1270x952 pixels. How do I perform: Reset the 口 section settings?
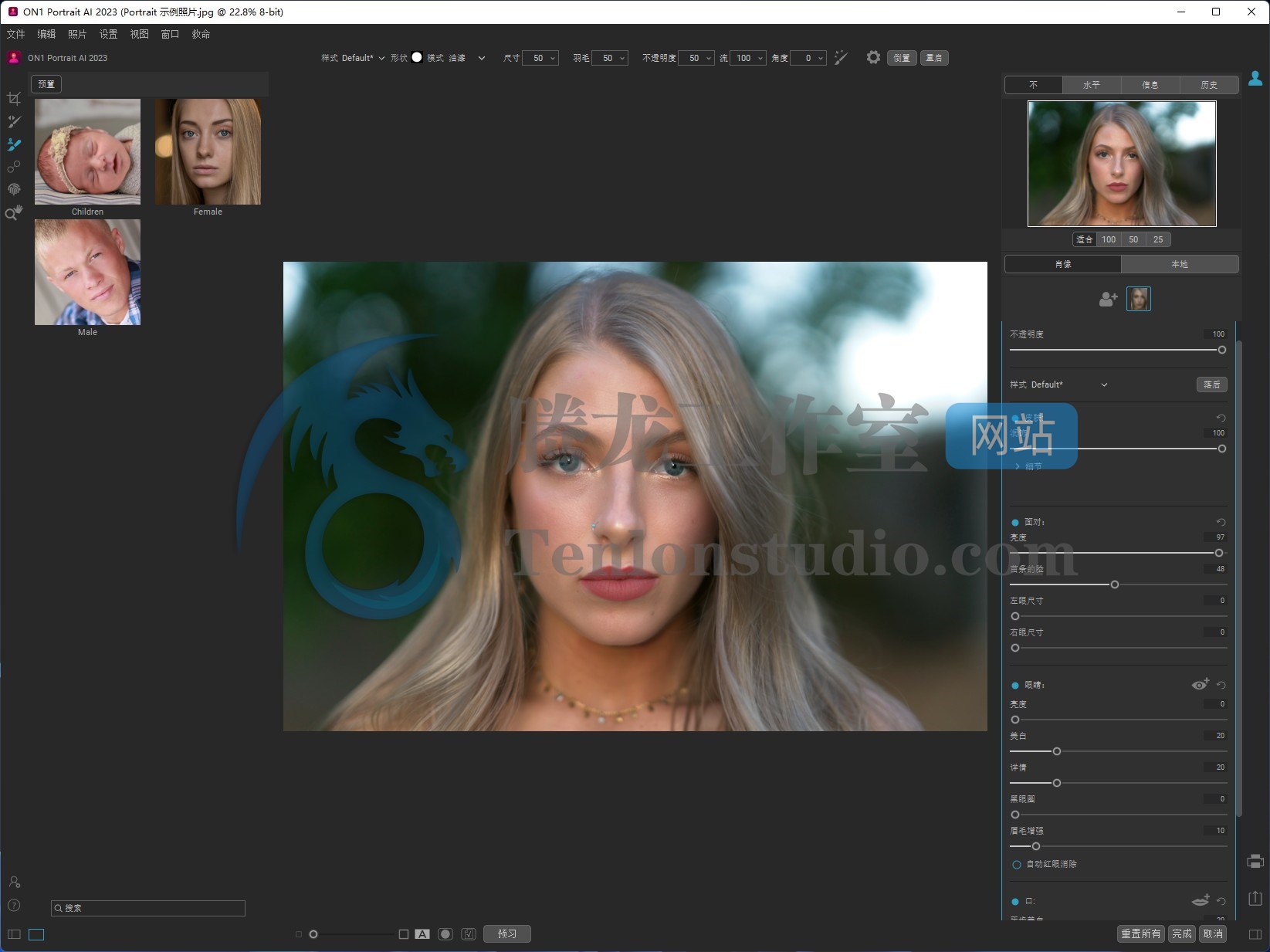pyautogui.click(x=1221, y=901)
